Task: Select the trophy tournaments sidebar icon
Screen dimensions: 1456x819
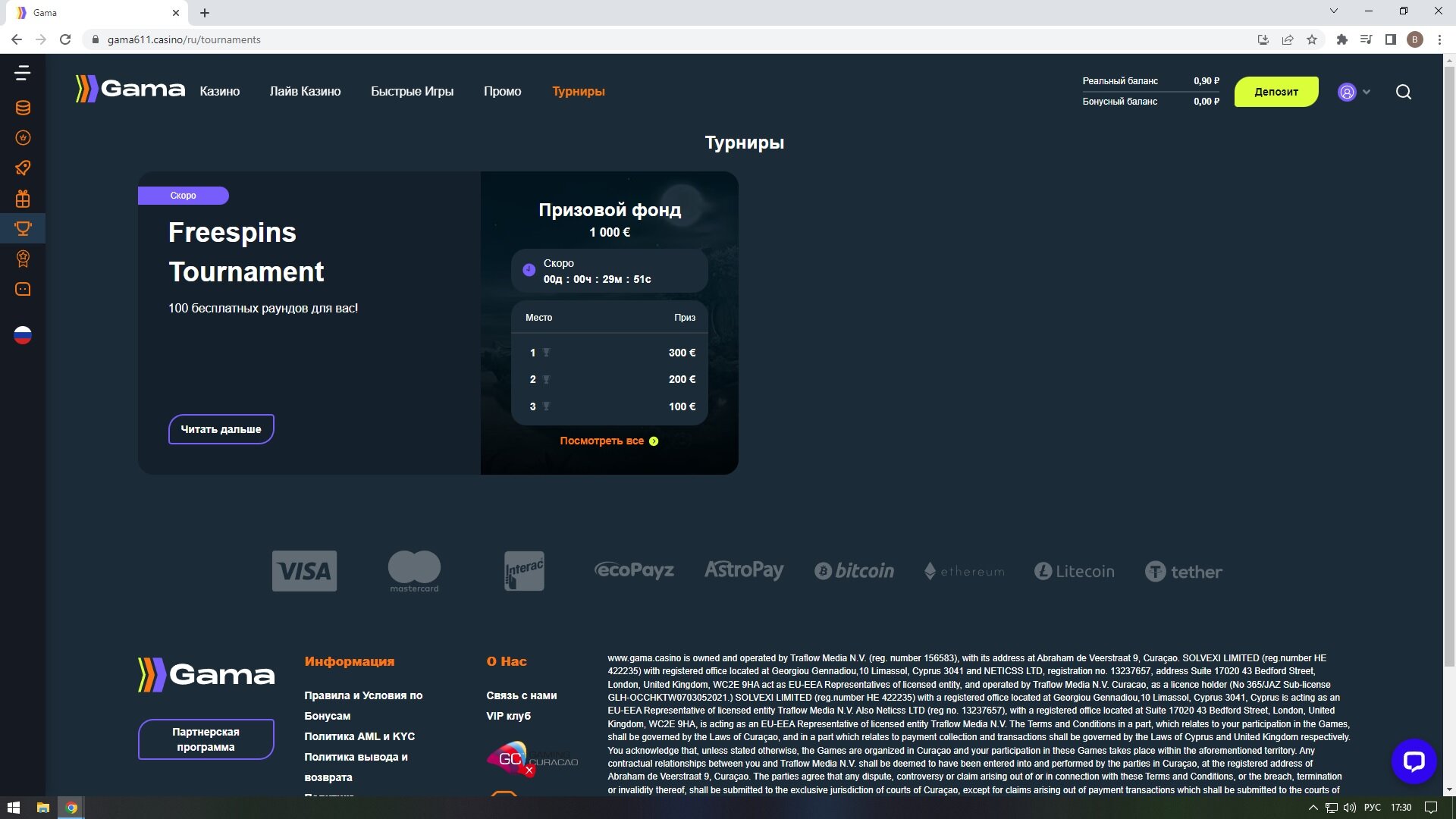Action: click(x=23, y=228)
